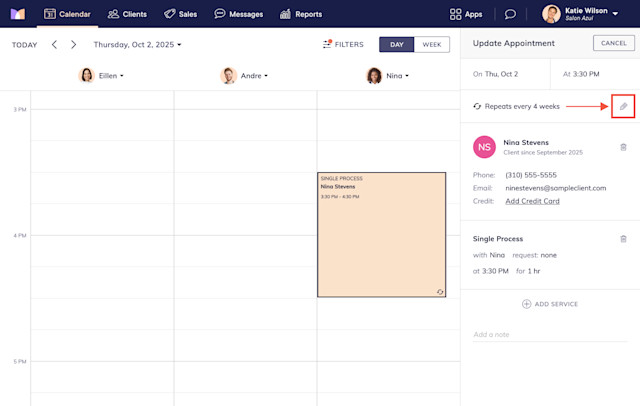Change the service provider 'with Nina'
Viewport: 640px width, 406px height.
pos(489,255)
